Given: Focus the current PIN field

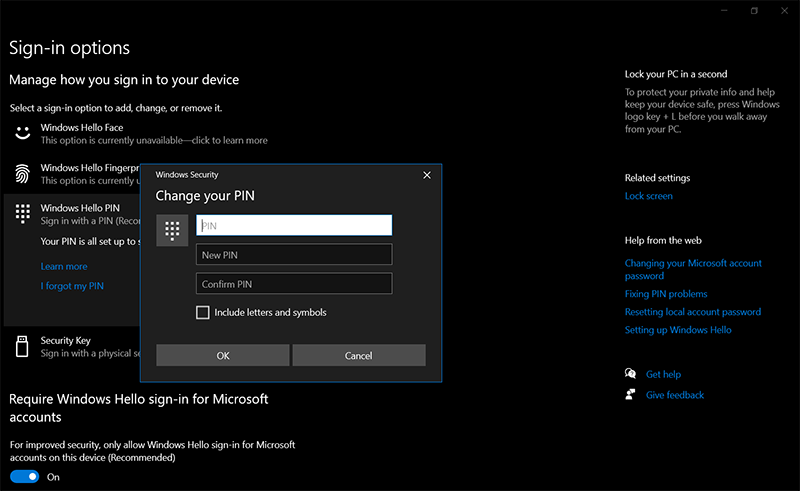Looking at the screenshot, I should click(294, 225).
